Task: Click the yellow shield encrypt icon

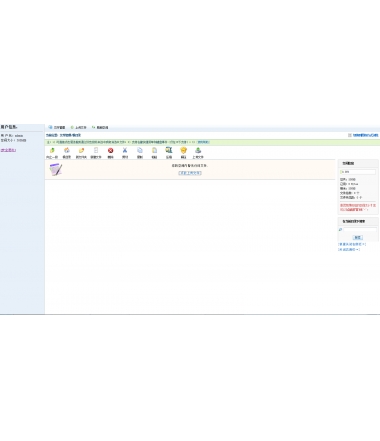Action: [183, 150]
